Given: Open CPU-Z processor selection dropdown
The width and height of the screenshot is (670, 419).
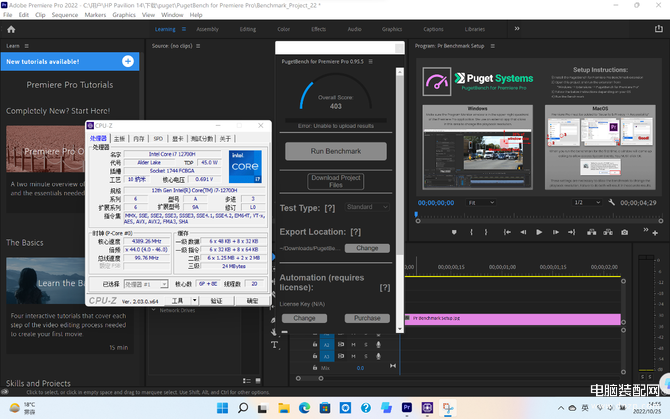Looking at the screenshot, I should click(146, 284).
